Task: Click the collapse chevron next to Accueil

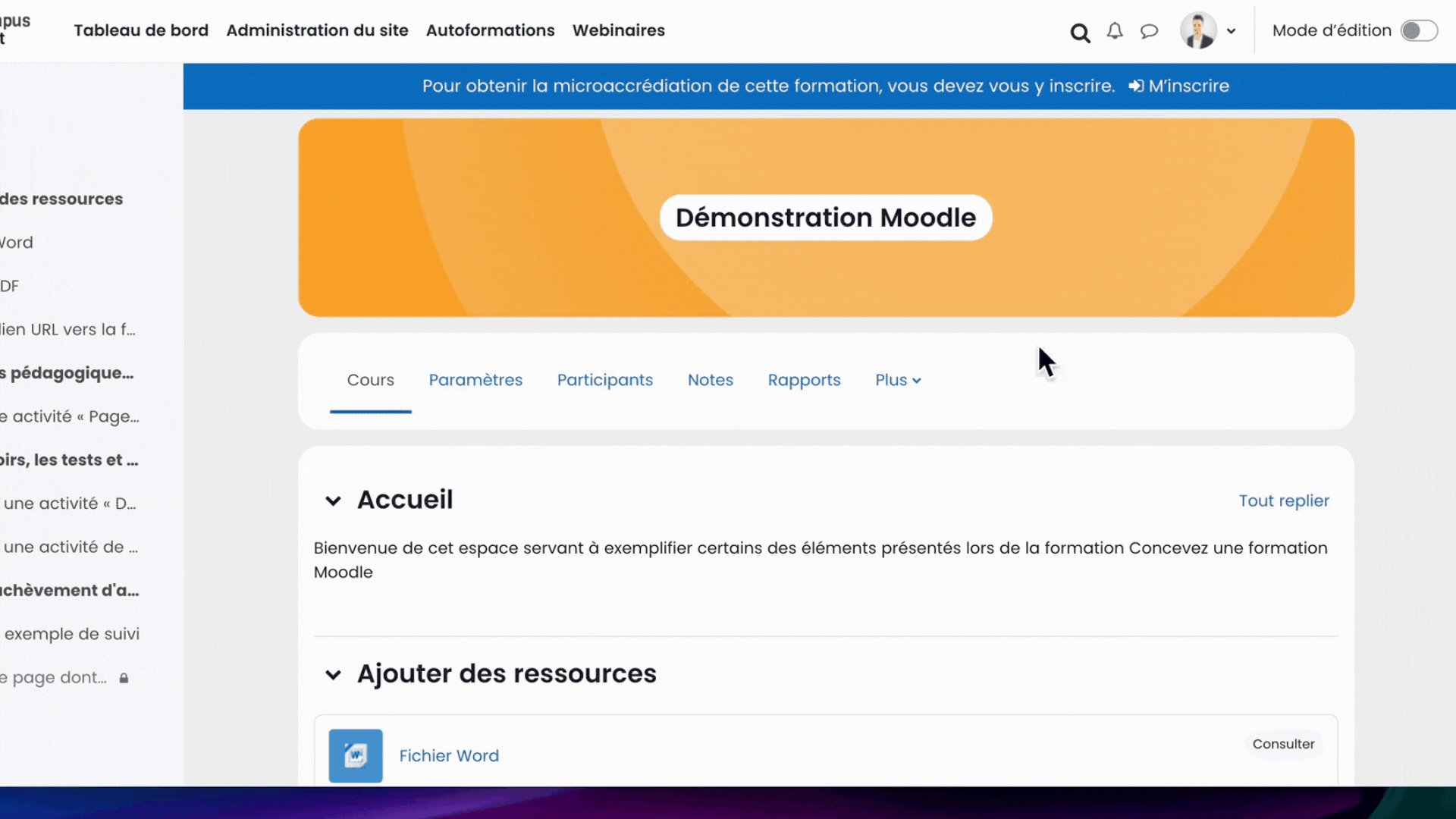Action: click(334, 500)
